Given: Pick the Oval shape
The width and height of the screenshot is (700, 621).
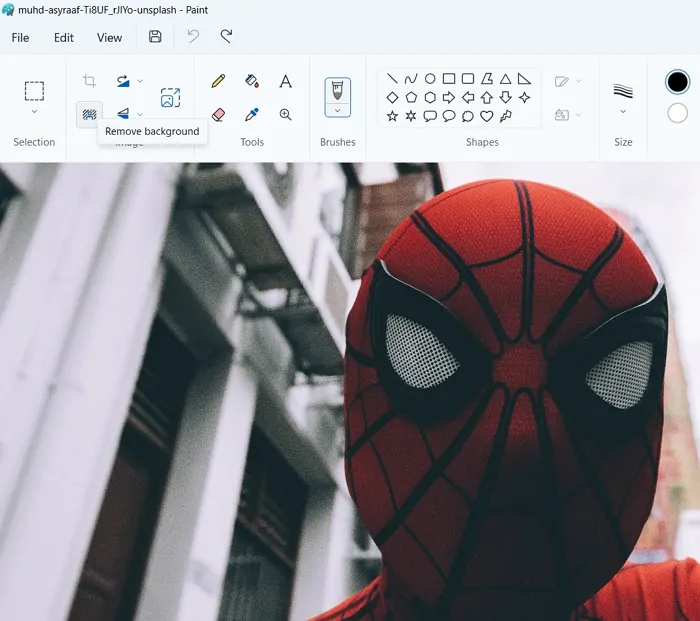Looking at the screenshot, I should pos(430,79).
